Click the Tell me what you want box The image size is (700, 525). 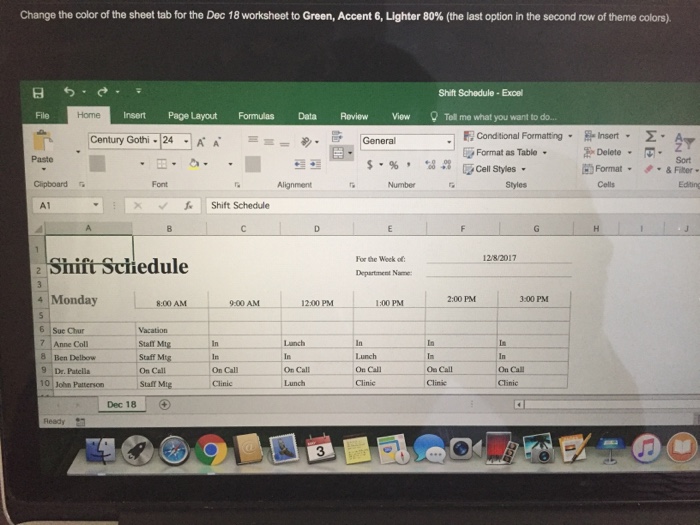pos(494,117)
